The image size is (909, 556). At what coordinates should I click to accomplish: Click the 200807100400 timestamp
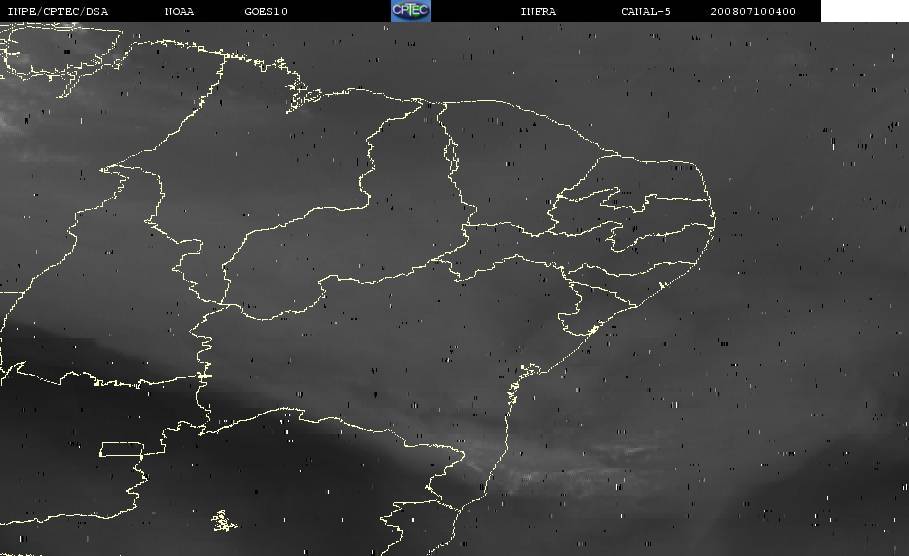click(x=753, y=12)
